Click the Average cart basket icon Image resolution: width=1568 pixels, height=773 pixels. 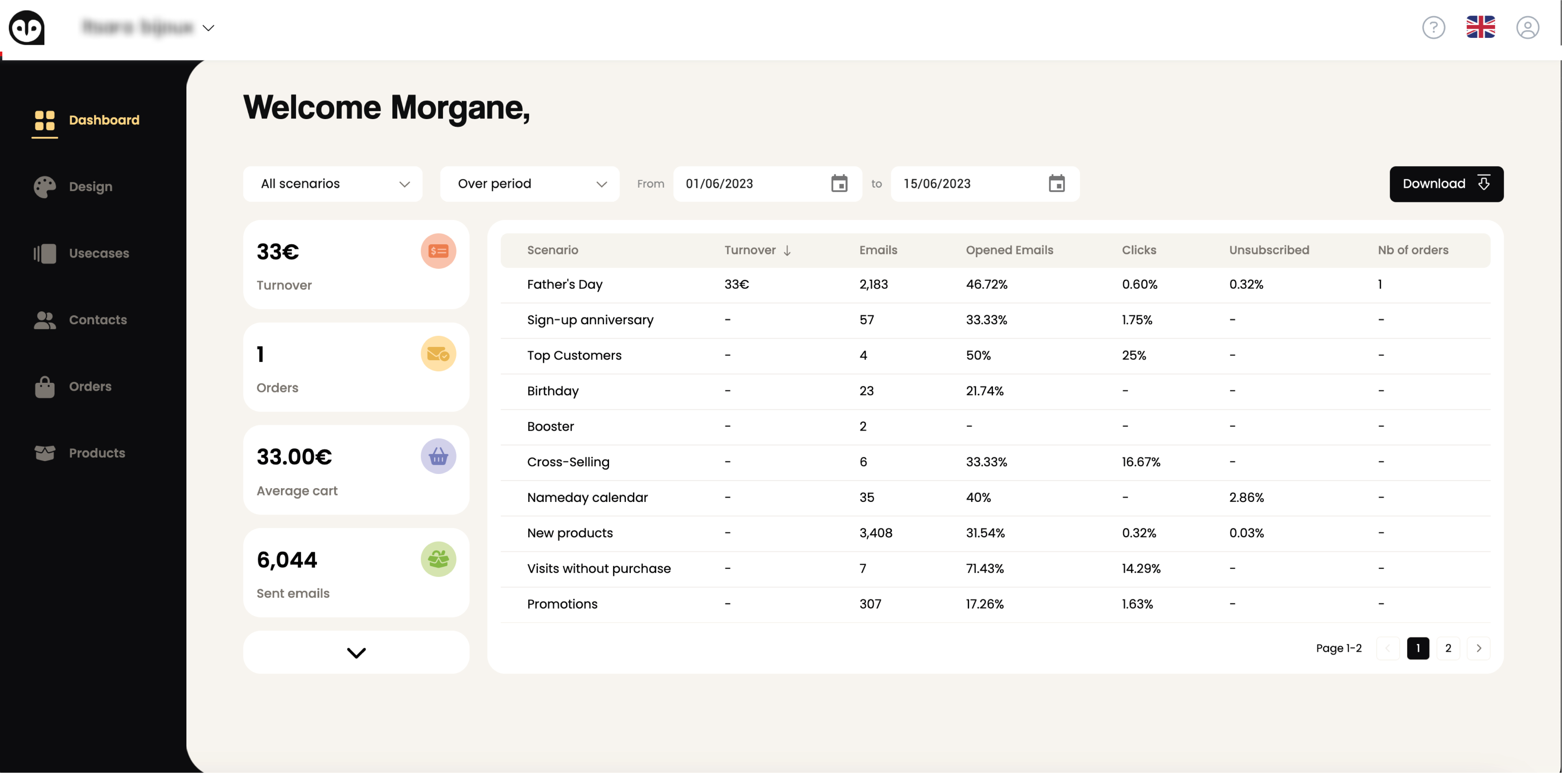(438, 456)
